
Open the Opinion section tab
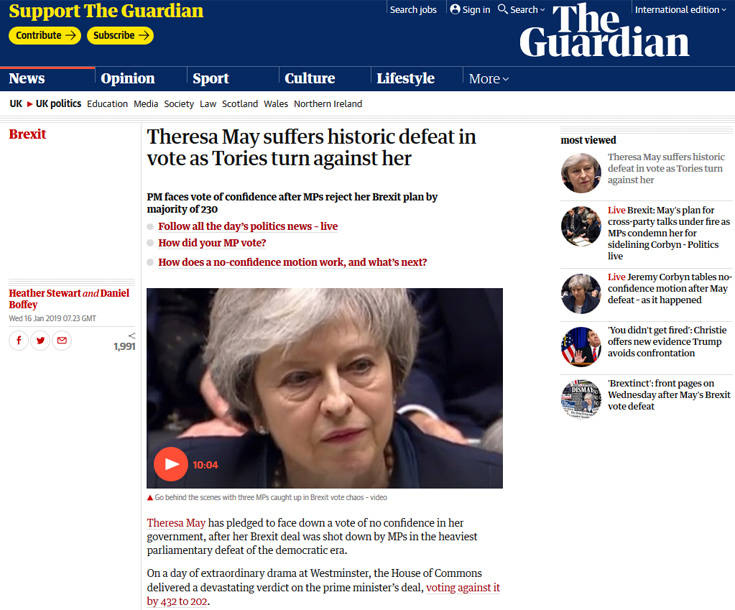pyautogui.click(x=128, y=78)
